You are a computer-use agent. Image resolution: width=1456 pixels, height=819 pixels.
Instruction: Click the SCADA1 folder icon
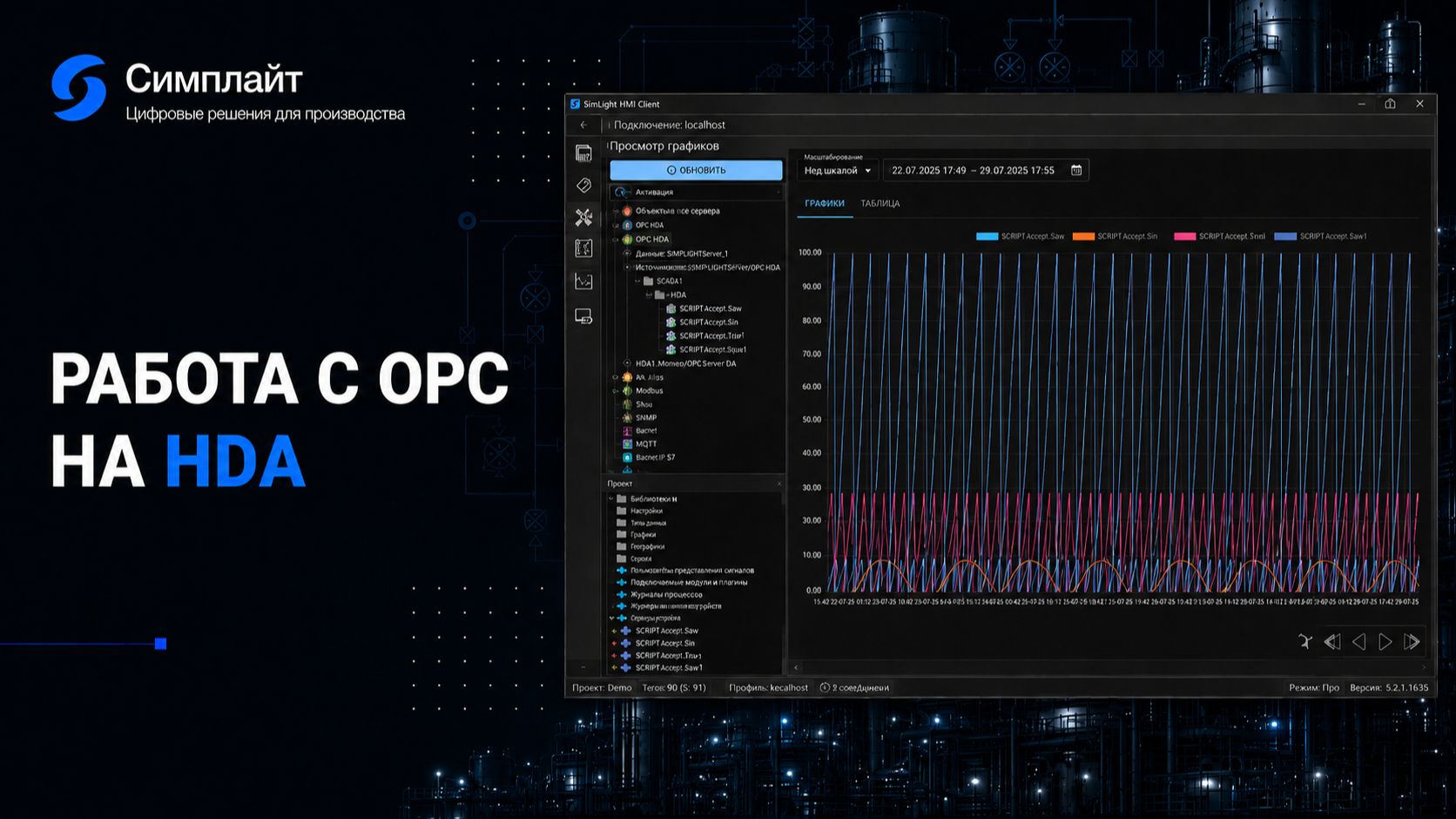coord(648,281)
